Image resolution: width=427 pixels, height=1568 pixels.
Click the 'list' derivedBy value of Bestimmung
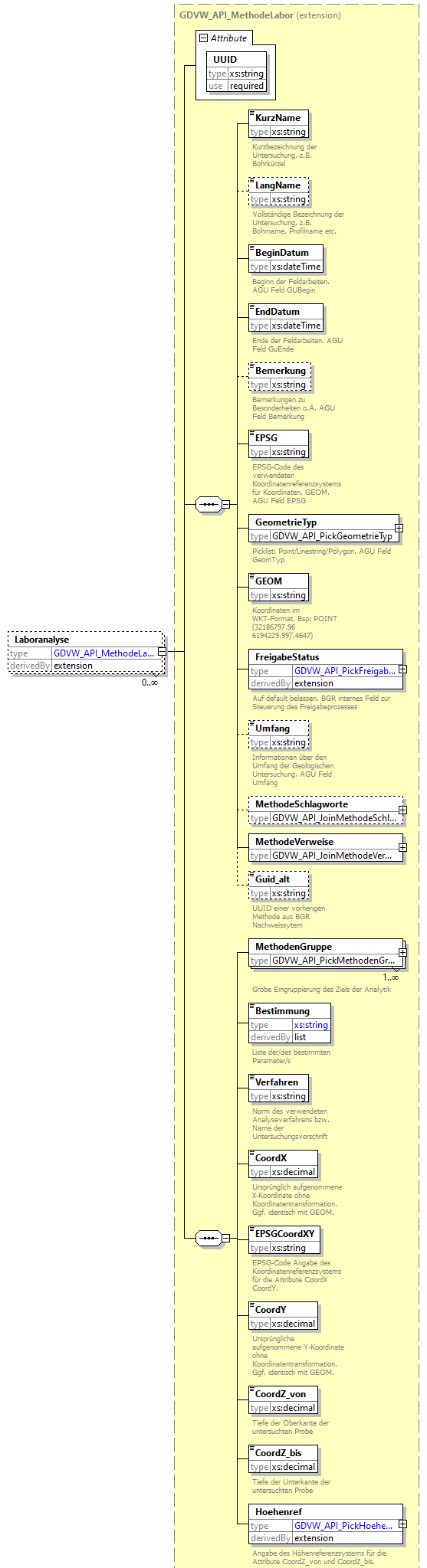(x=300, y=1037)
